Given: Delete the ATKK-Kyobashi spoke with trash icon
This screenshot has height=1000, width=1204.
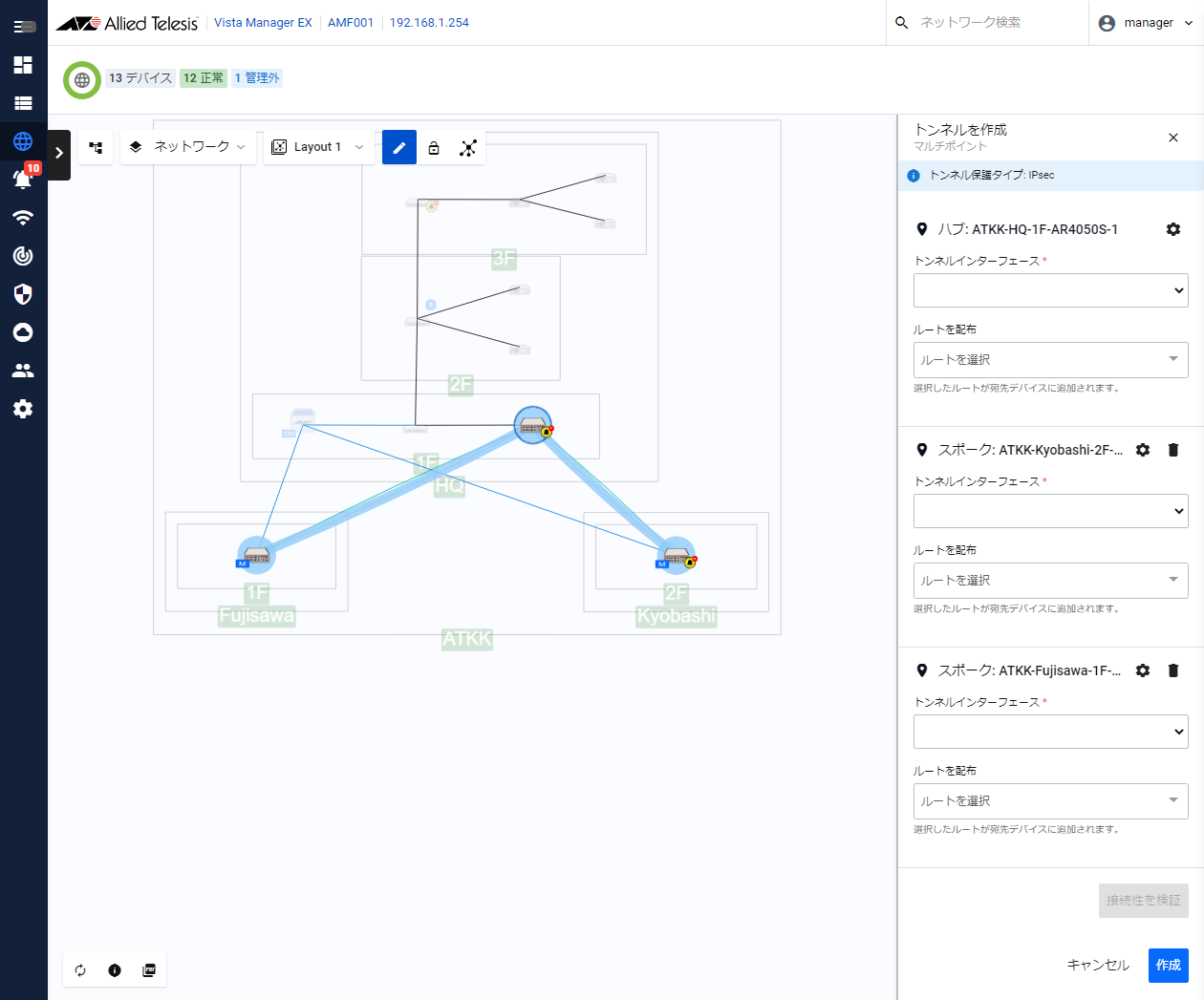Looking at the screenshot, I should click(x=1173, y=450).
